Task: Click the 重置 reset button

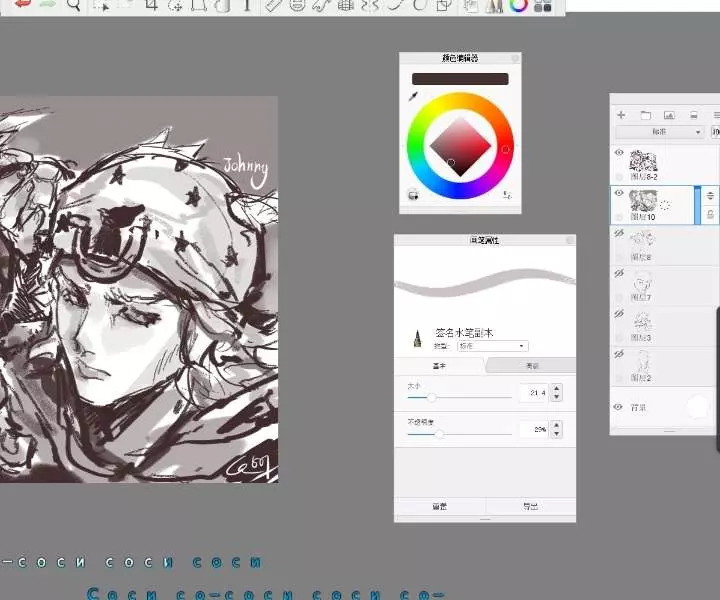Action: tap(439, 506)
